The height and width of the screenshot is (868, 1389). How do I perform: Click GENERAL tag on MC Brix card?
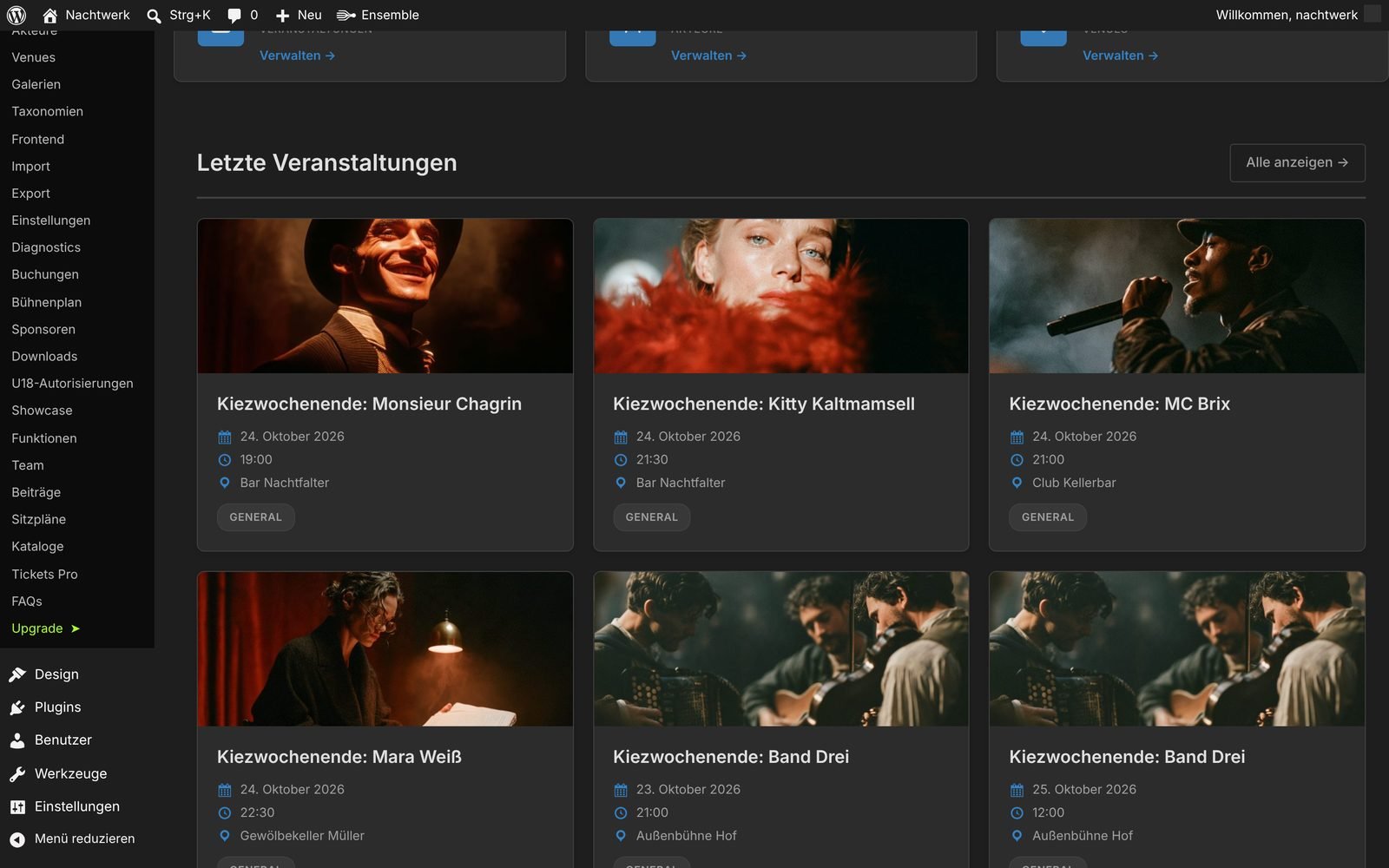[x=1048, y=517]
